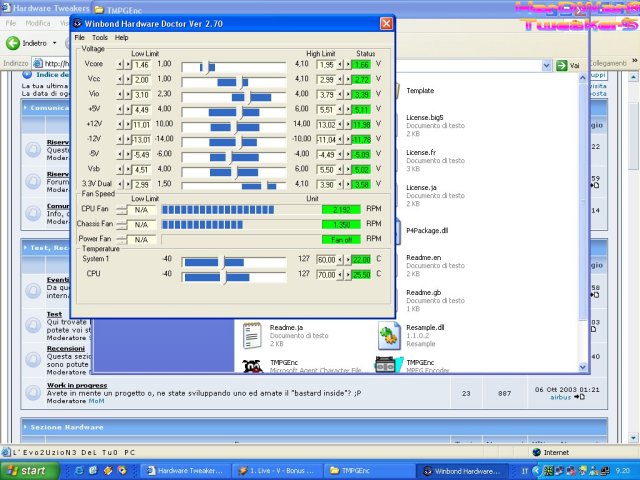Click the Vcore low limit field showing 1,46
The width and height of the screenshot is (640, 480).
[x=141, y=65]
